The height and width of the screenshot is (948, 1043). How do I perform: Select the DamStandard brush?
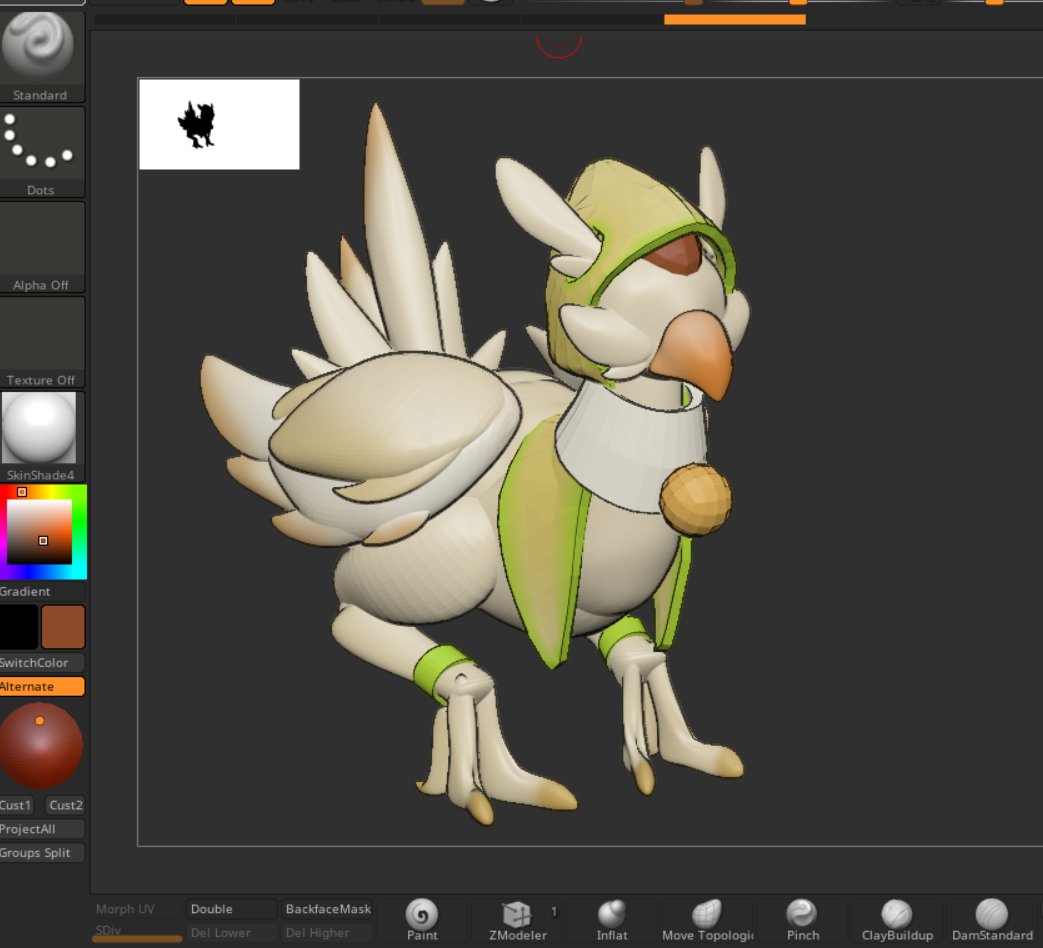[992, 920]
